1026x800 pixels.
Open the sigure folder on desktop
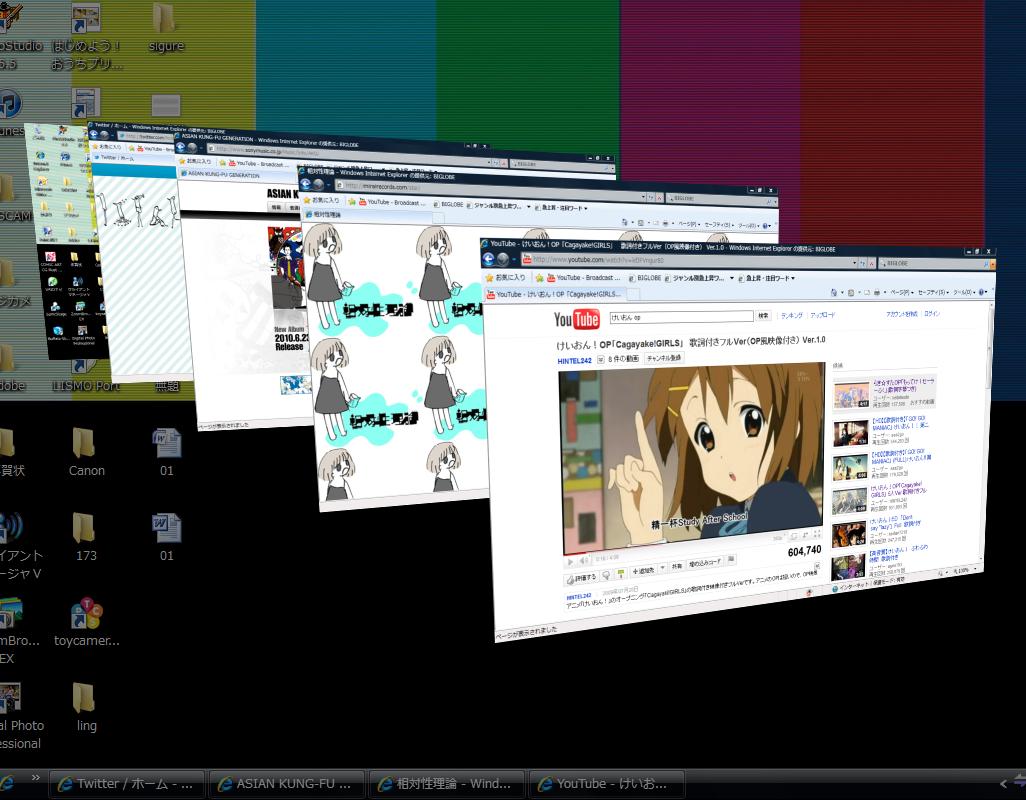(x=166, y=27)
